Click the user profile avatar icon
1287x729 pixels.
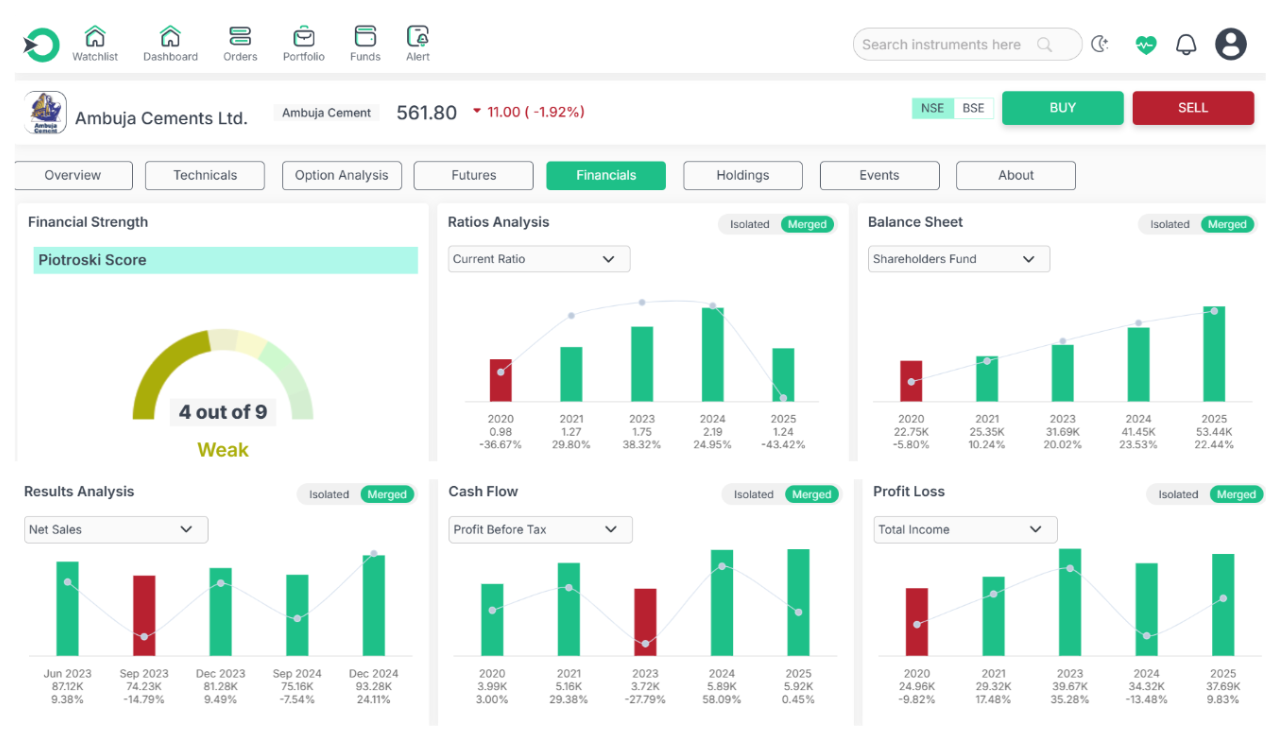tap(1231, 44)
